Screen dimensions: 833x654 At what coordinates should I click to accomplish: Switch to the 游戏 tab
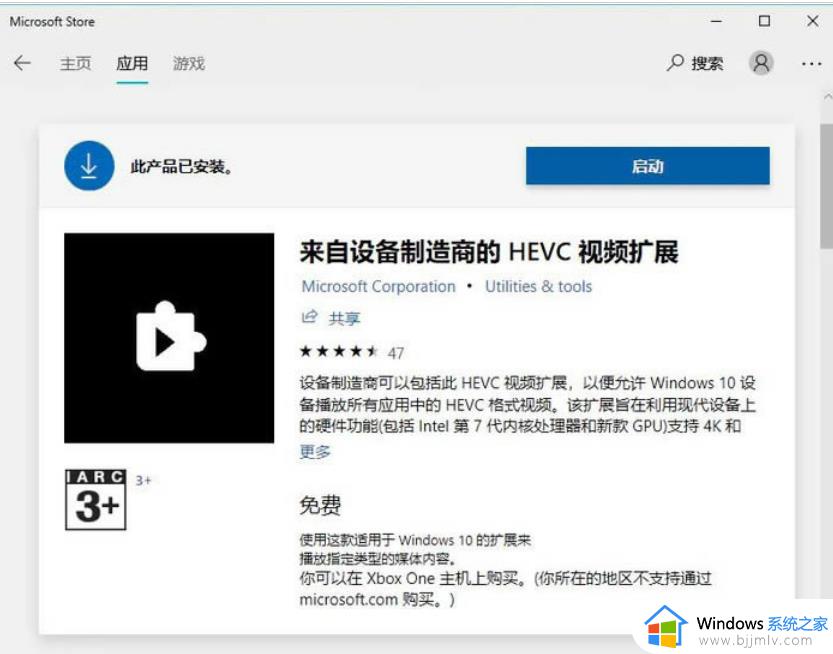[x=189, y=63]
